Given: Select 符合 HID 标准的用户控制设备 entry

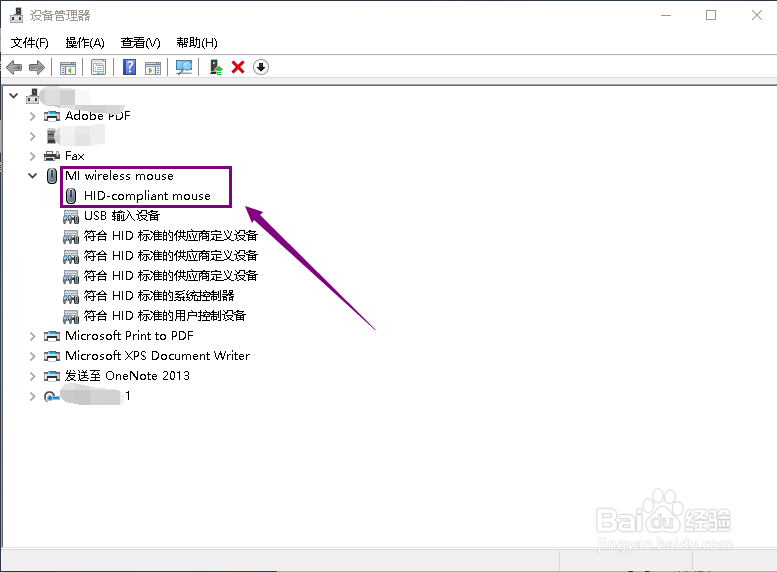Looking at the screenshot, I should point(165,316).
